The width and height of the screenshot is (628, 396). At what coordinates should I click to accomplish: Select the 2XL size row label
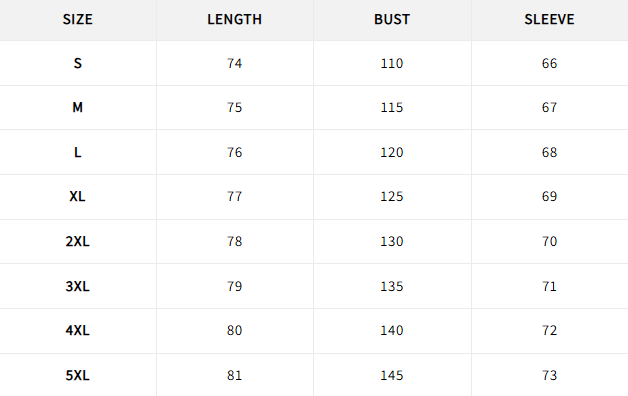[x=78, y=241]
